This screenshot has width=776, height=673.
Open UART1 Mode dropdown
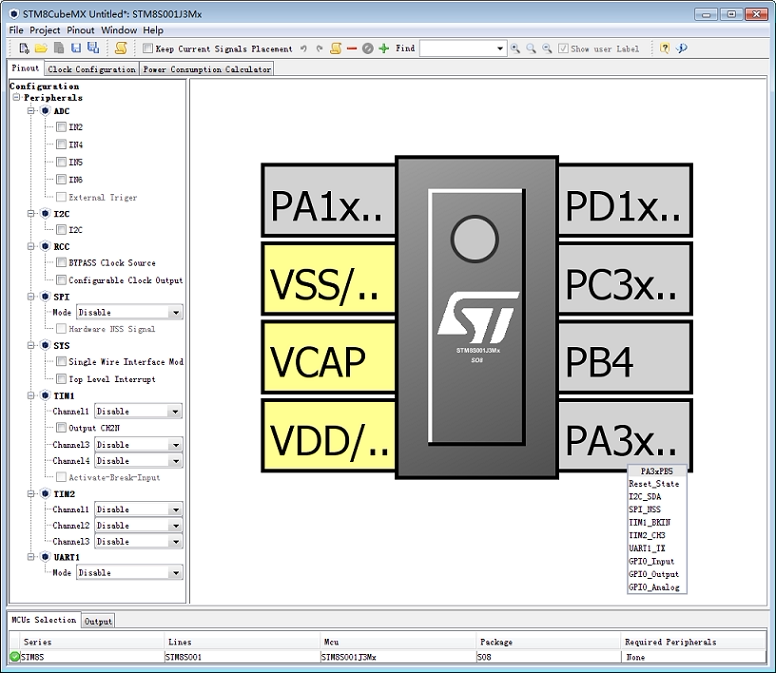(x=130, y=573)
